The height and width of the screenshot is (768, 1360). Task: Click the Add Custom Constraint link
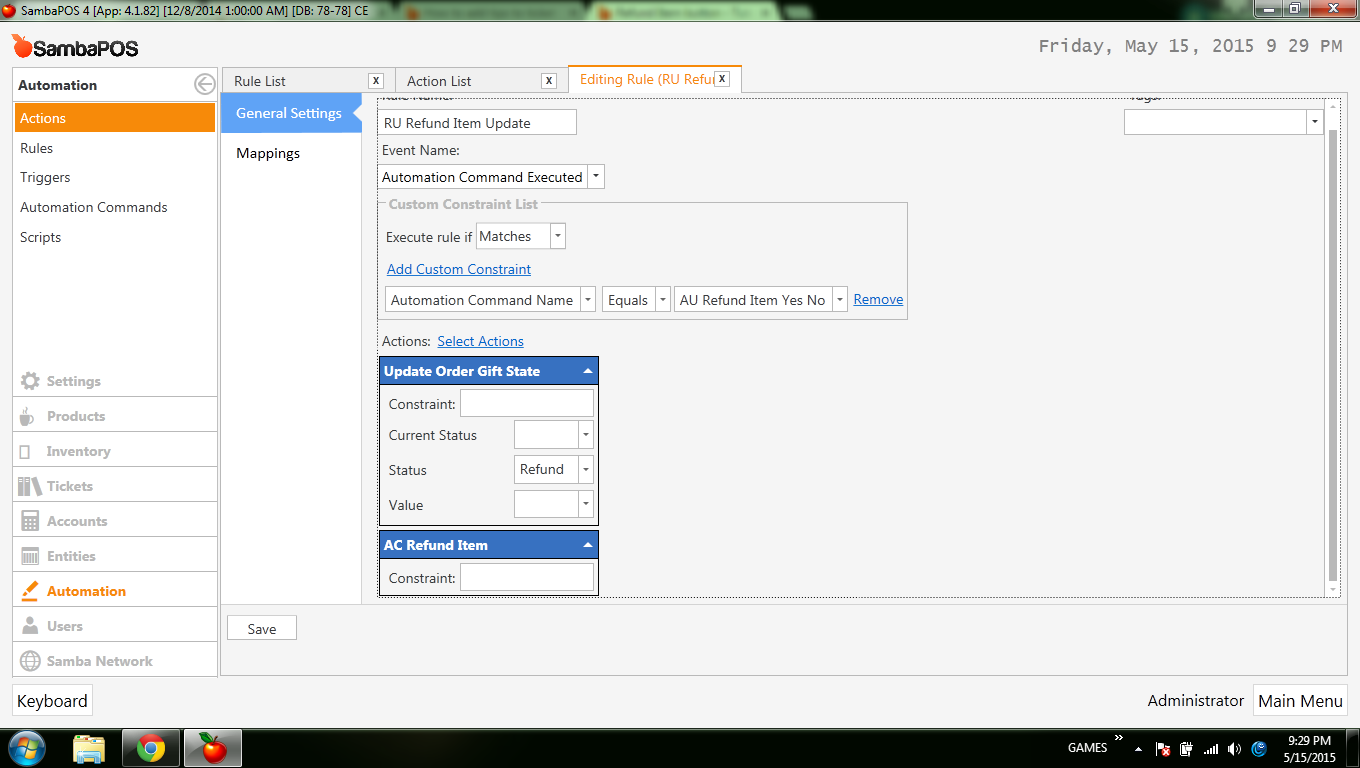click(x=459, y=269)
